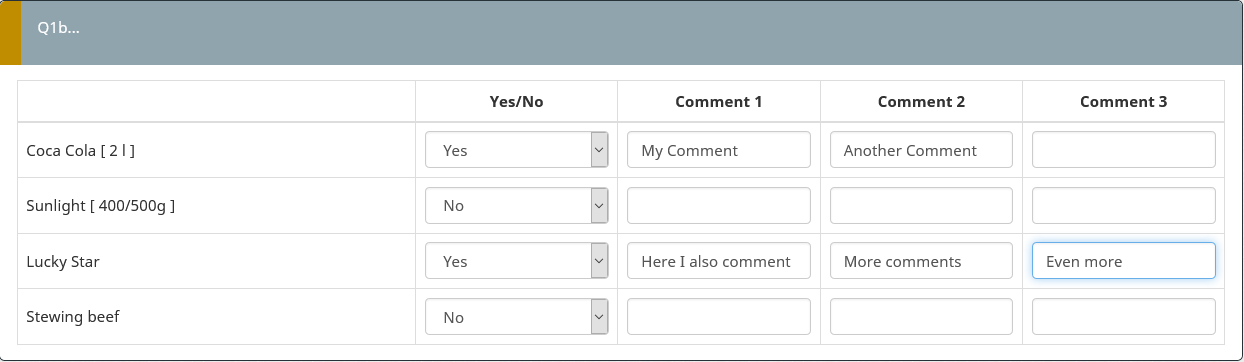Open the Stewing beef Yes/No dropdown
Screen dimensions: 1244x362
517,317
